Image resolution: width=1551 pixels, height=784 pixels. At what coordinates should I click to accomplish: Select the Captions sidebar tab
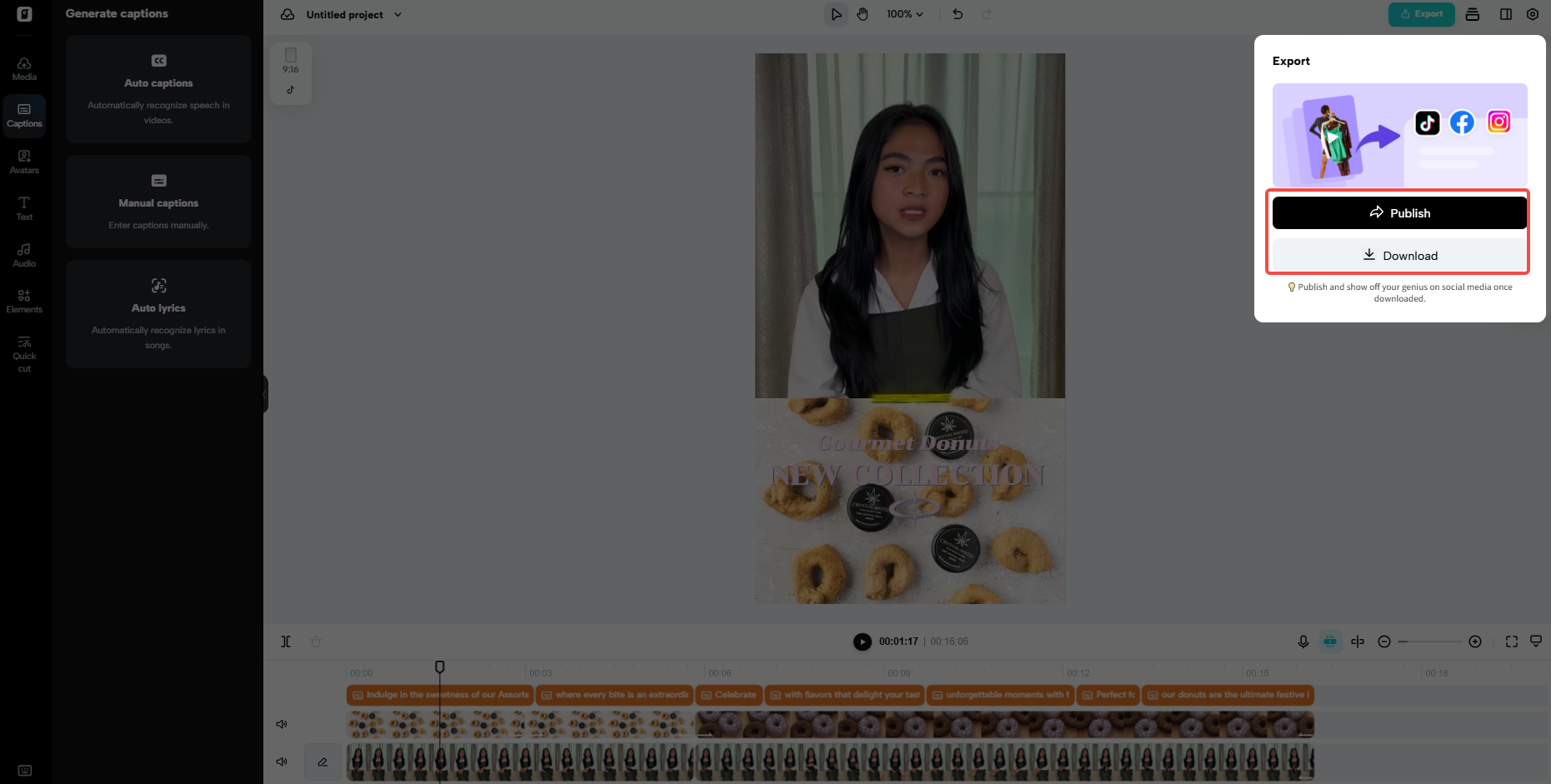pos(24,116)
